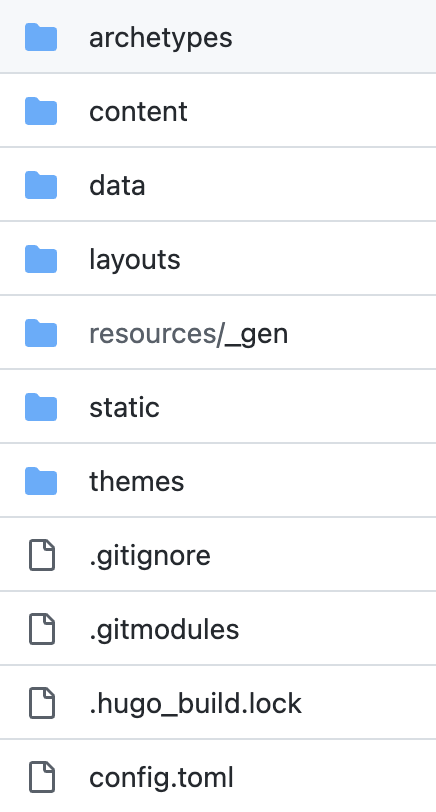Open the config.toml file link
Screen dimensions: 436x812
pos(162,778)
